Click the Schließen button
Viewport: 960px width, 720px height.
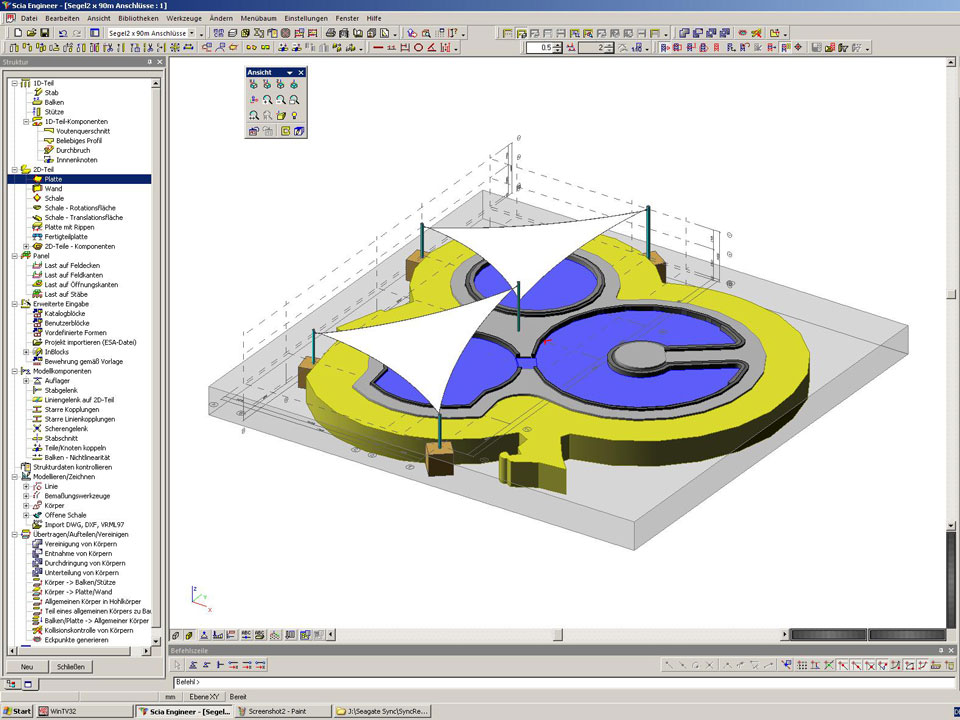coord(70,666)
